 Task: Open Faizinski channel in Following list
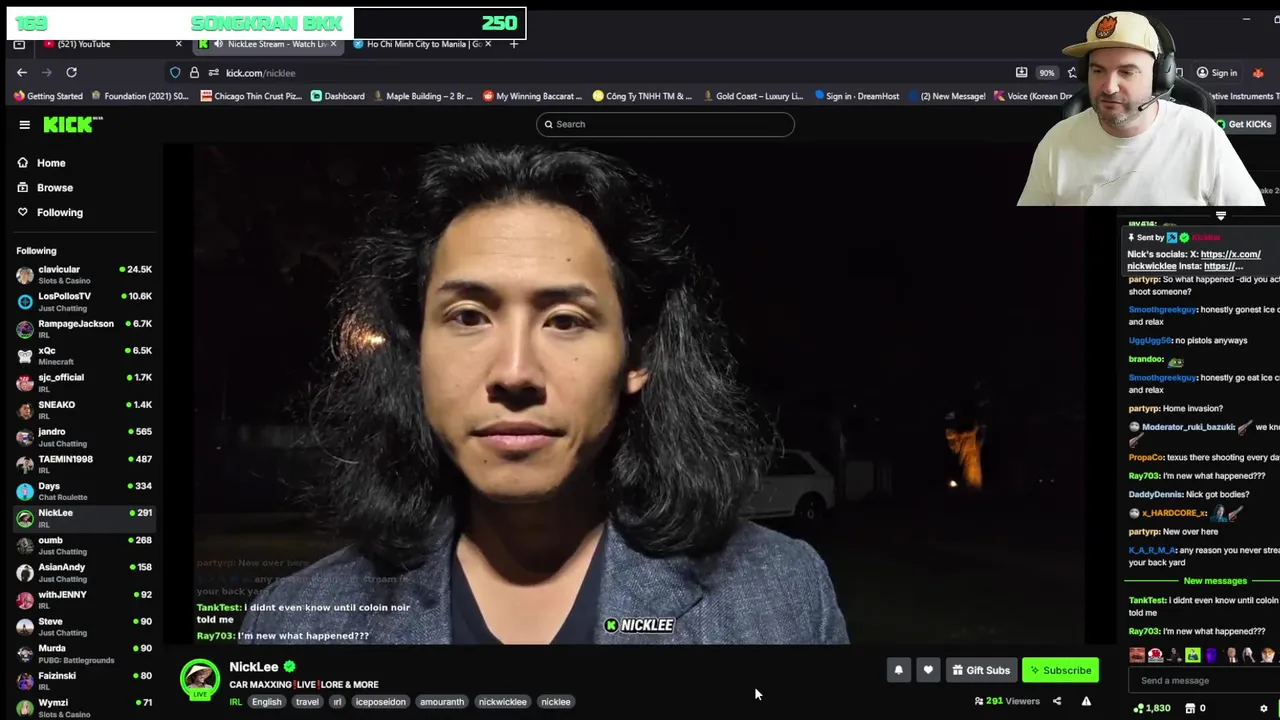84,680
